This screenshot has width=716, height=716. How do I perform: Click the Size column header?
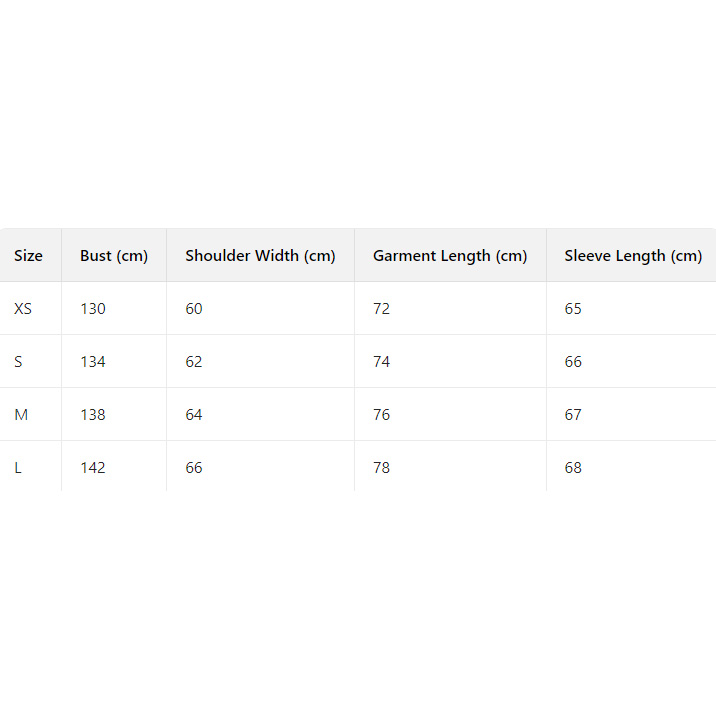click(x=28, y=256)
